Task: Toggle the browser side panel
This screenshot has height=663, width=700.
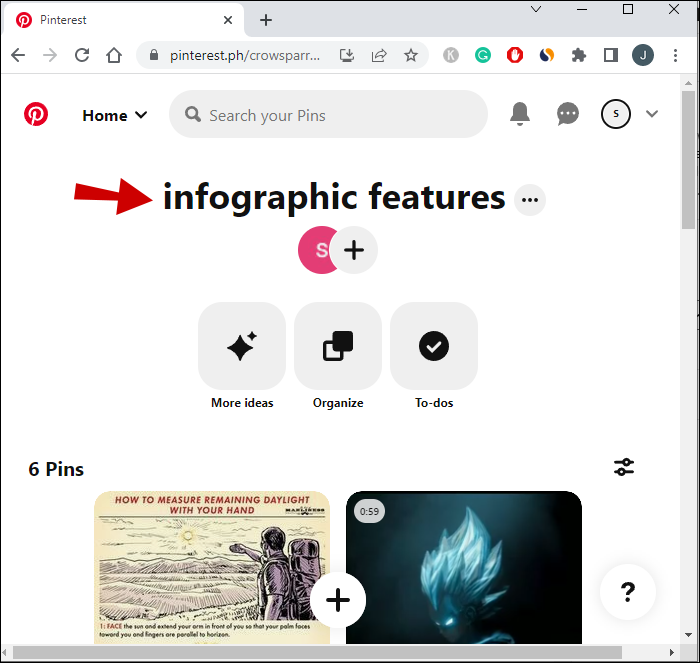Action: 611,55
